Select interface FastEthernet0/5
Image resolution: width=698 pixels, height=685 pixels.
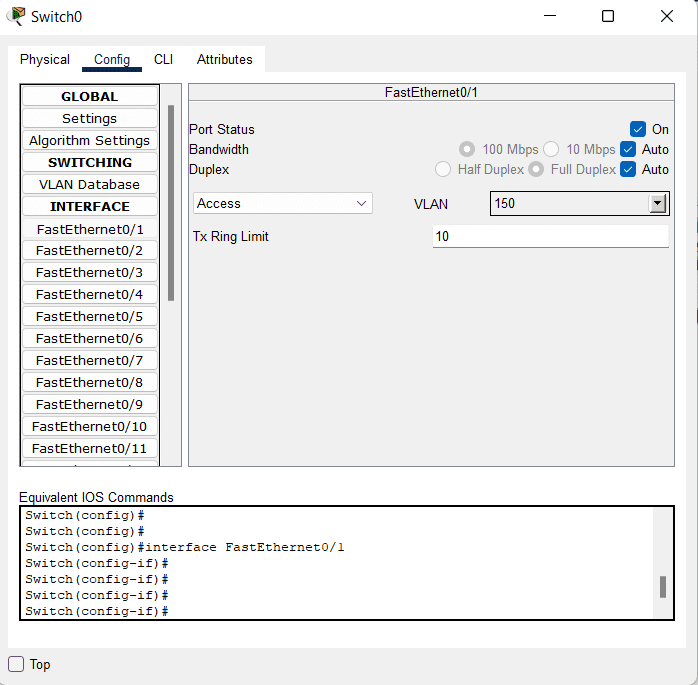(89, 316)
